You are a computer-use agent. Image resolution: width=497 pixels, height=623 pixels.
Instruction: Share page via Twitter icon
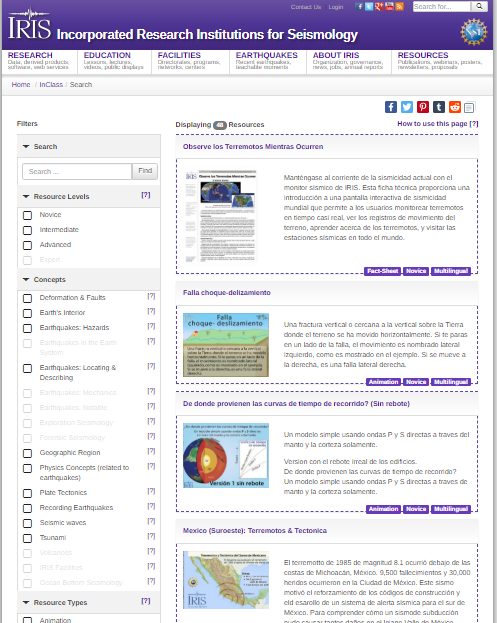click(x=407, y=107)
